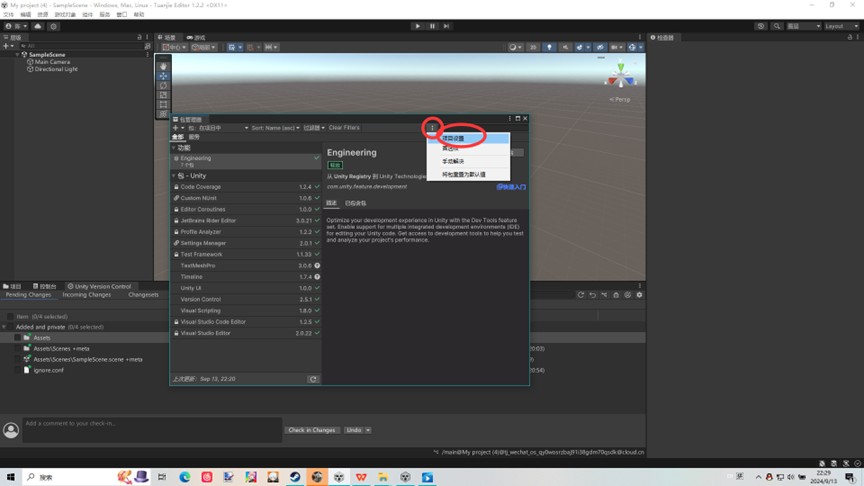Open the Sort: Name (asc) dropdown
864x486 pixels.
[x=275, y=128]
